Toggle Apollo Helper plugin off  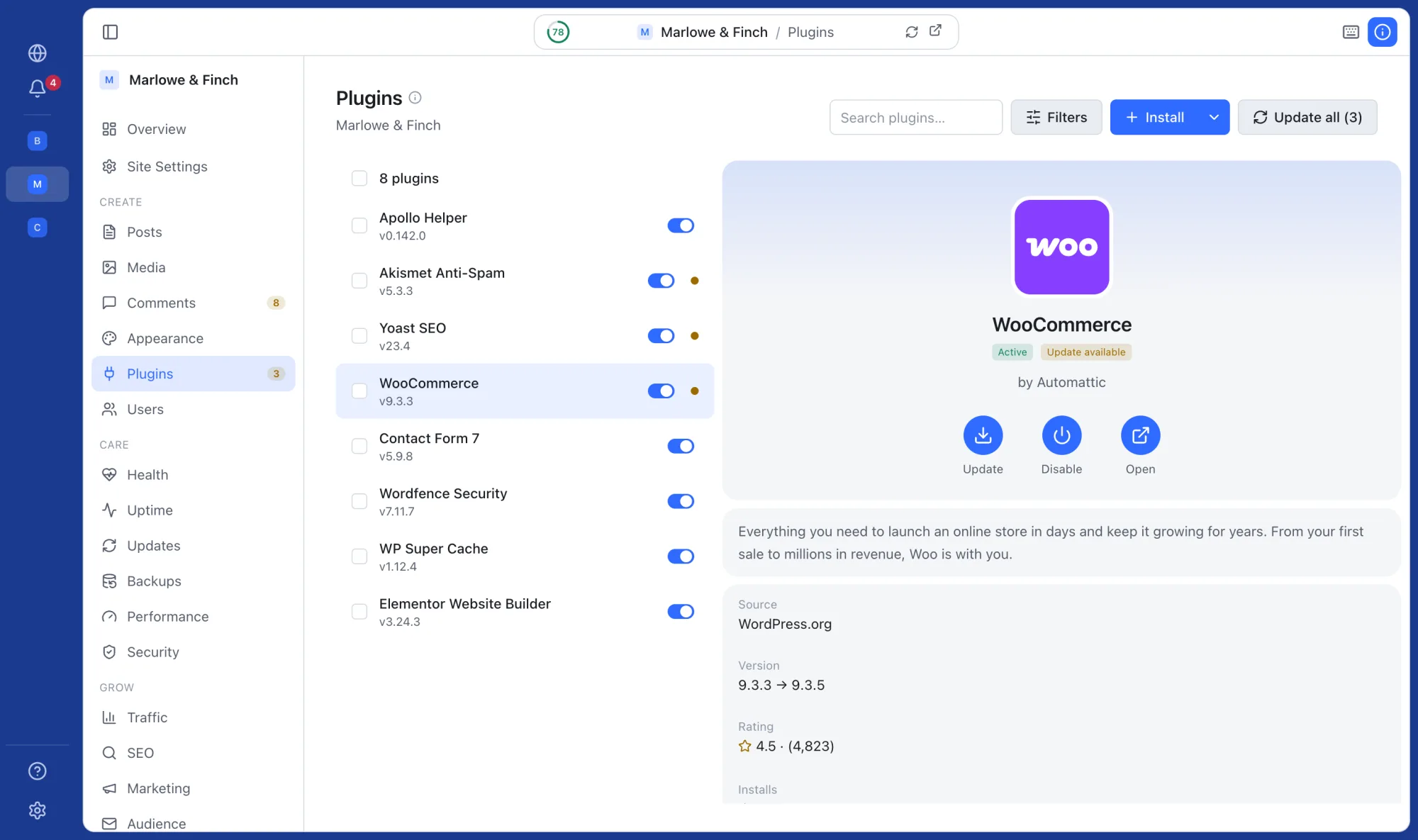tap(681, 225)
